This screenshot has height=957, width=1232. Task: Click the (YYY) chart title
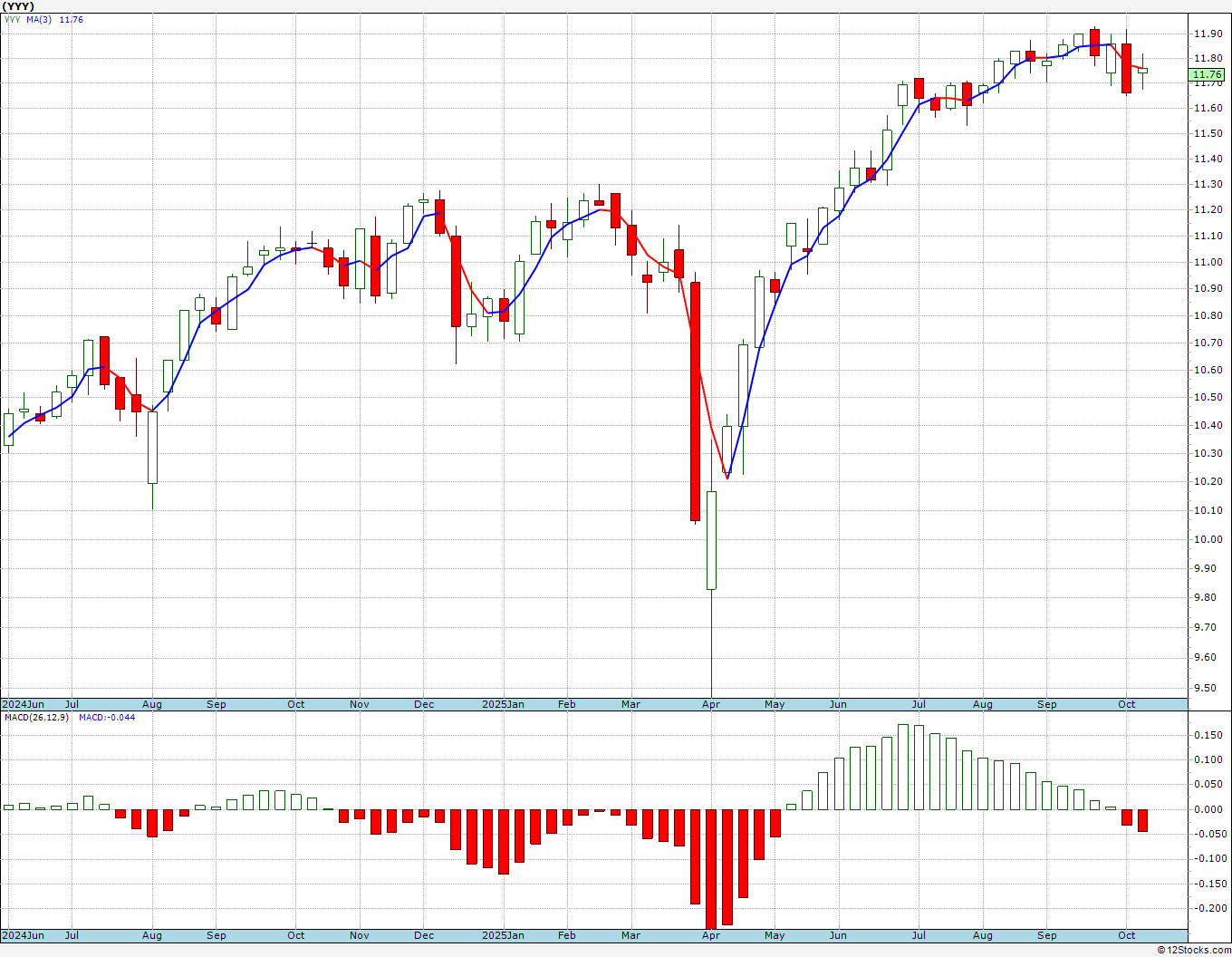tap(18, 6)
